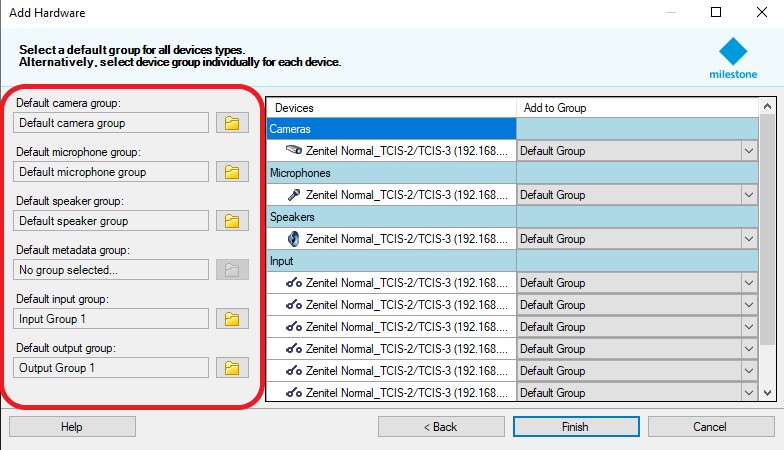Image resolution: width=784 pixels, height=450 pixels.
Task: Click the camera icon under Cameras
Action: coord(294,150)
